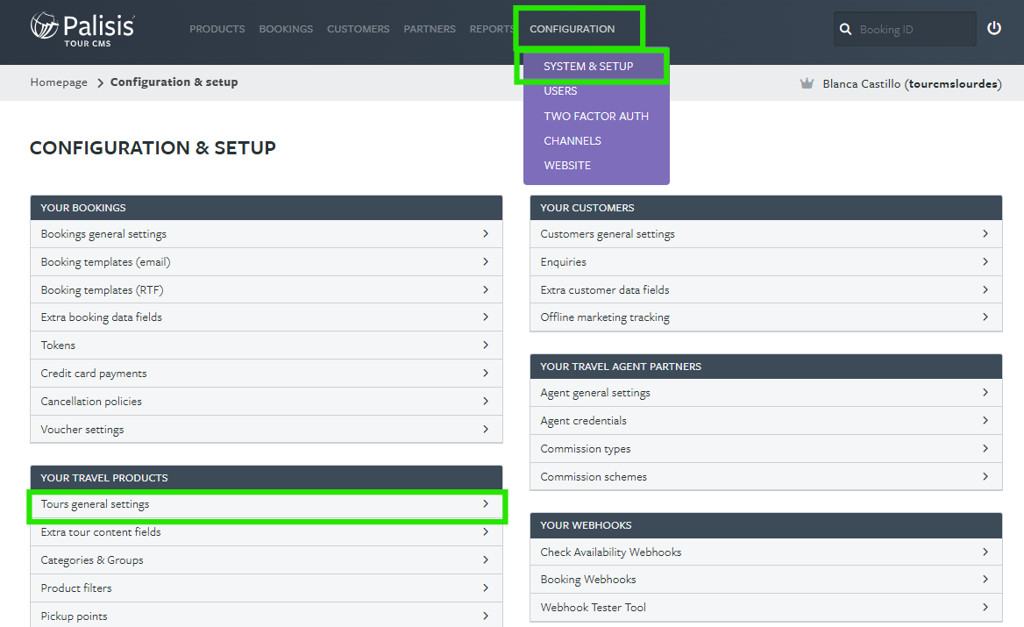Open Tours general settings
1024x627 pixels.
[266, 504]
